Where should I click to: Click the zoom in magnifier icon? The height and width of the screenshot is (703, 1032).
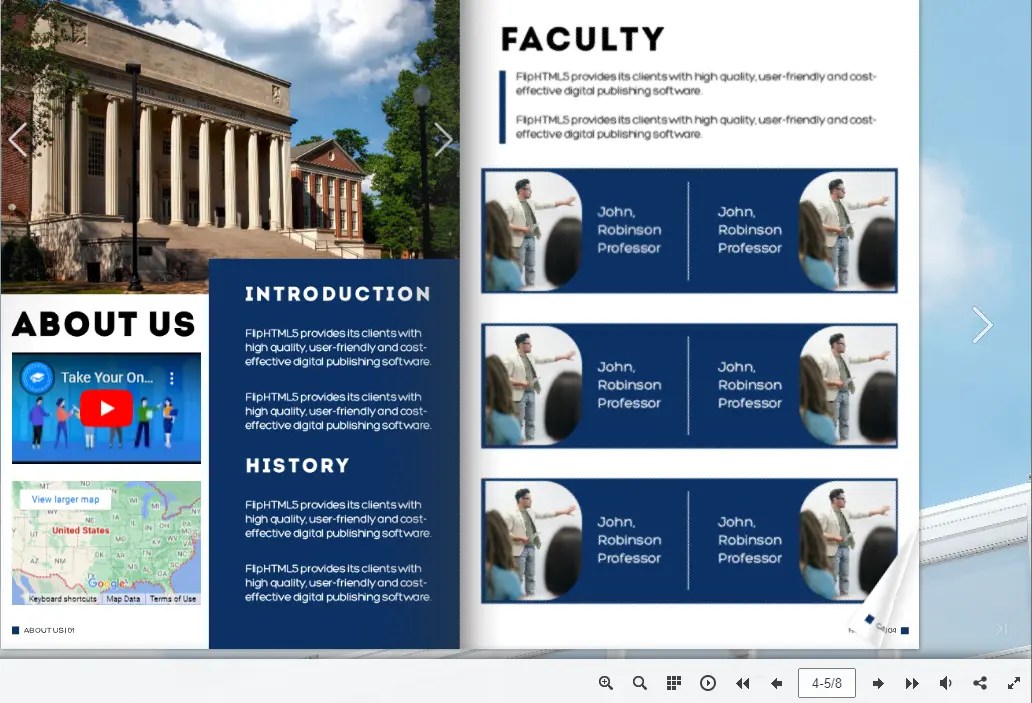click(x=606, y=683)
